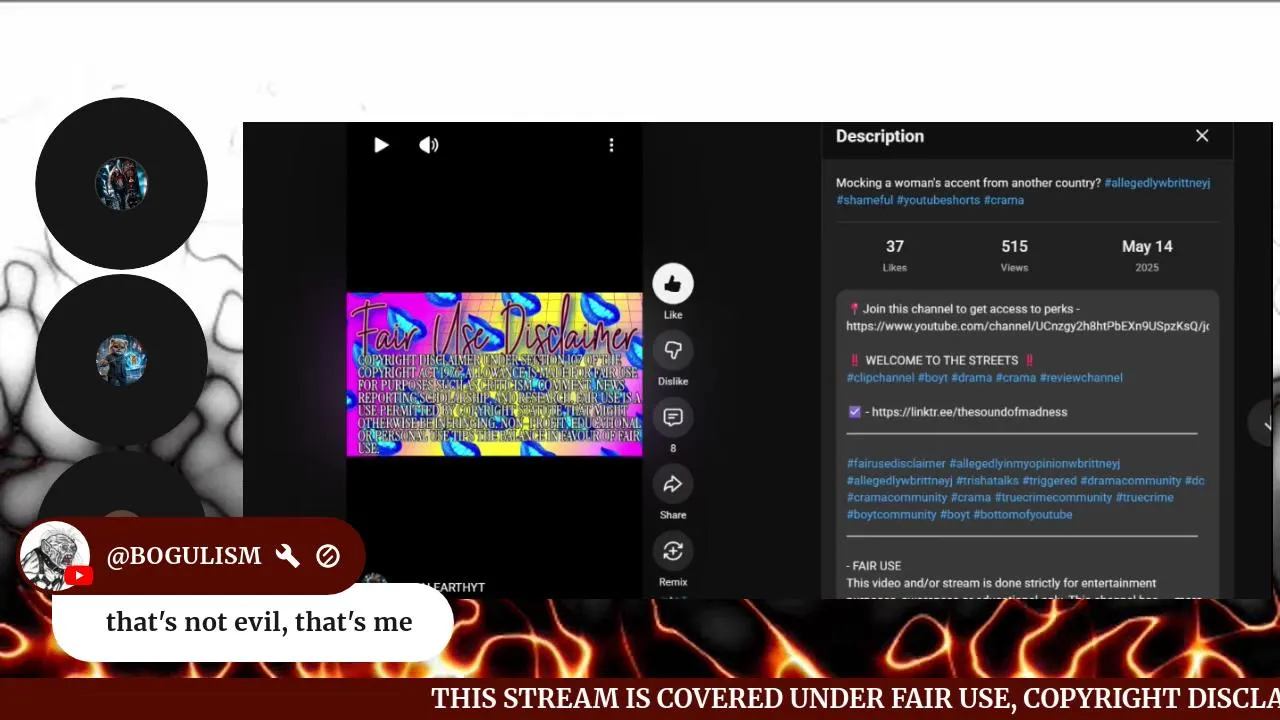This screenshot has height=720, width=1280.
Task: Open the #truecrime hashtag
Action: [x=1145, y=498]
